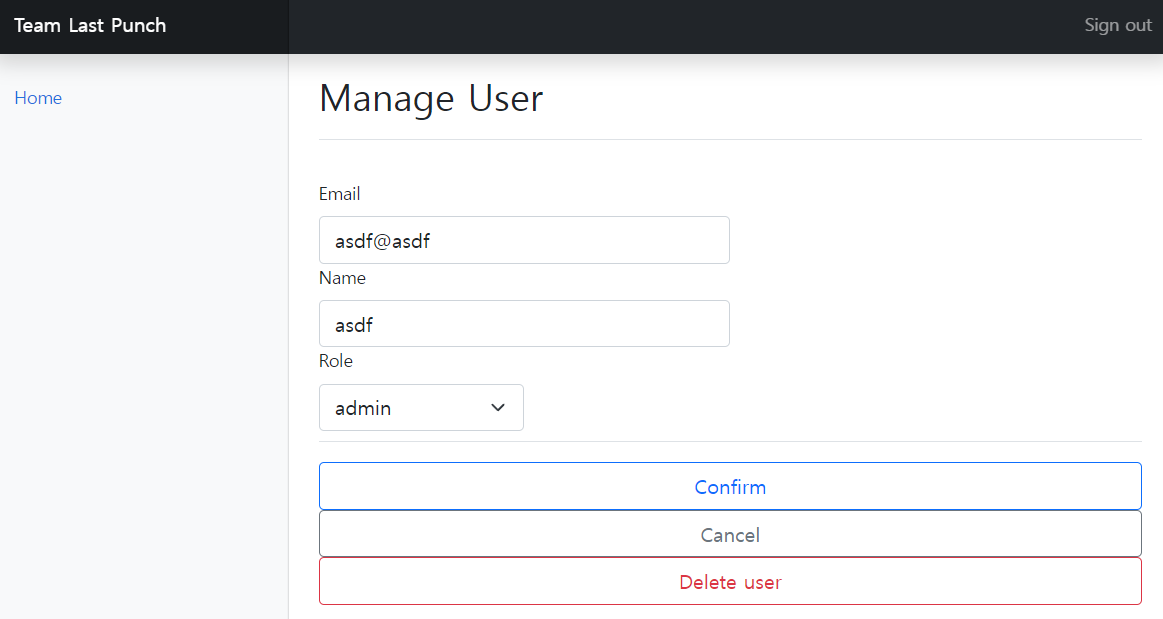Open the Role dropdown chevron
1163x619 pixels.
point(497,407)
